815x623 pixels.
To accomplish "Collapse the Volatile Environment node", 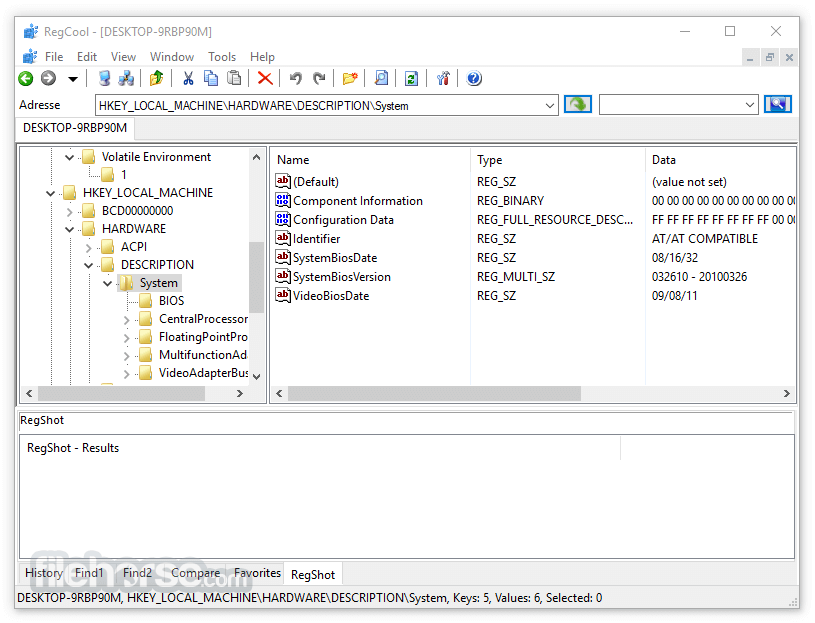I will 69,157.
